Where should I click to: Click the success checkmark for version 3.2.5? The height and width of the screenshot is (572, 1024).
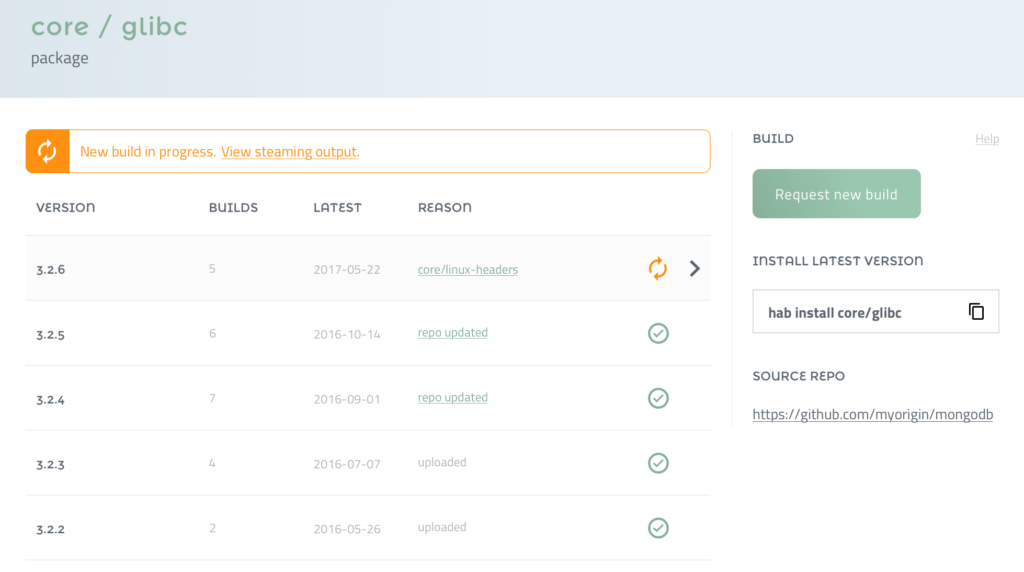[x=658, y=333]
